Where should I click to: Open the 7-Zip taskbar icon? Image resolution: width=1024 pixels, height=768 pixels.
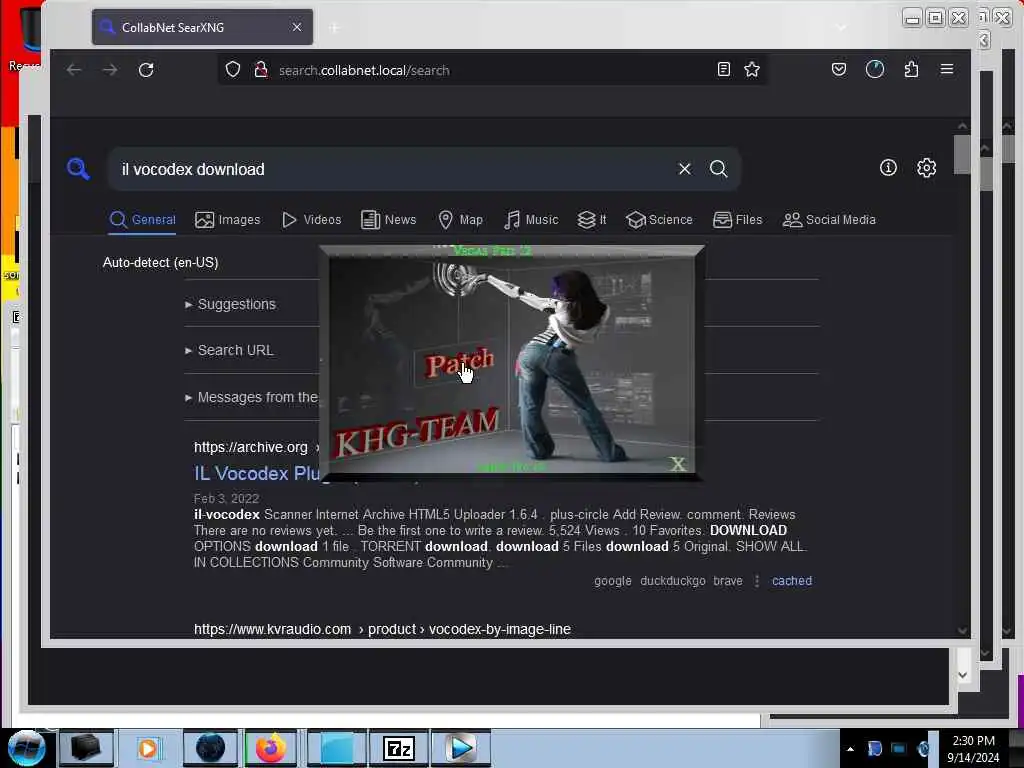click(398, 748)
